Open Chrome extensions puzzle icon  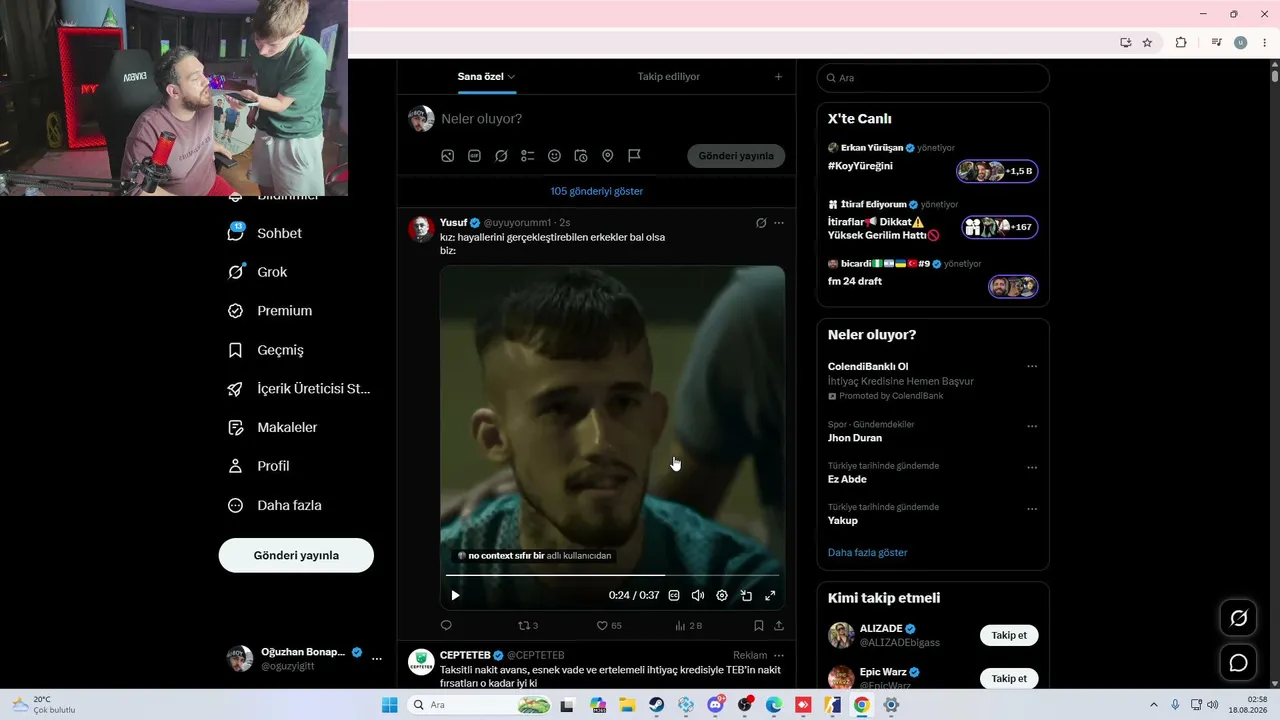pyautogui.click(x=1181, y=42)
